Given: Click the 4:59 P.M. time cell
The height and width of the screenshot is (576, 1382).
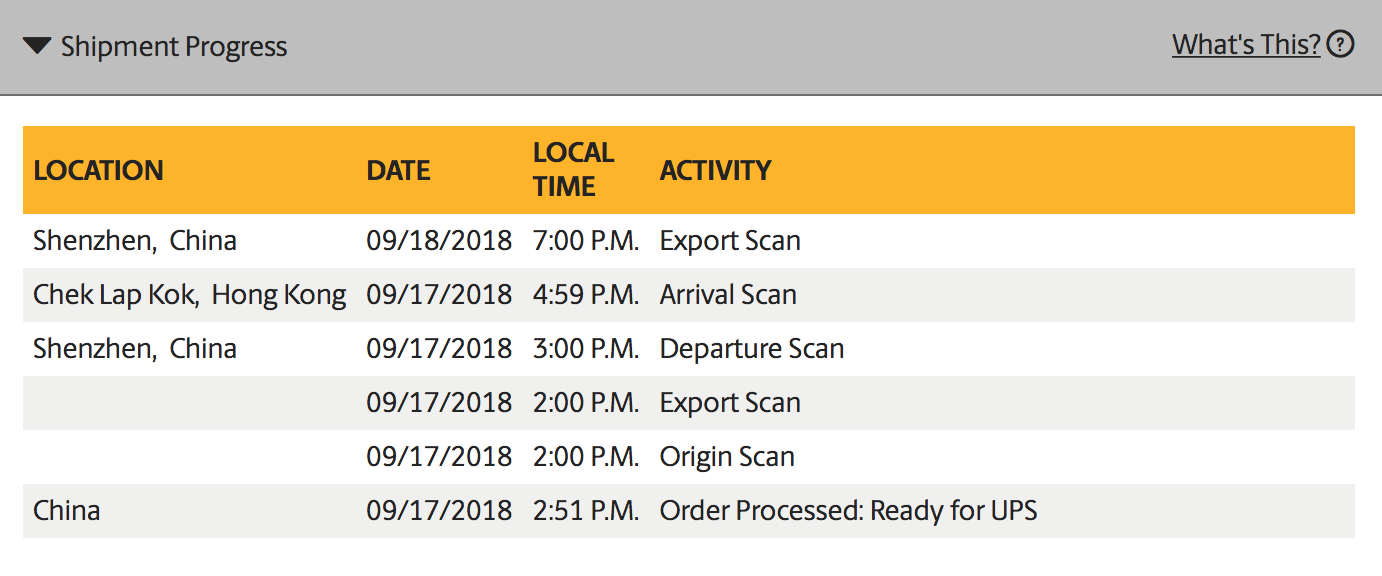Looking at the screenshot, I should pyautogui.click(x=586, y=295).
